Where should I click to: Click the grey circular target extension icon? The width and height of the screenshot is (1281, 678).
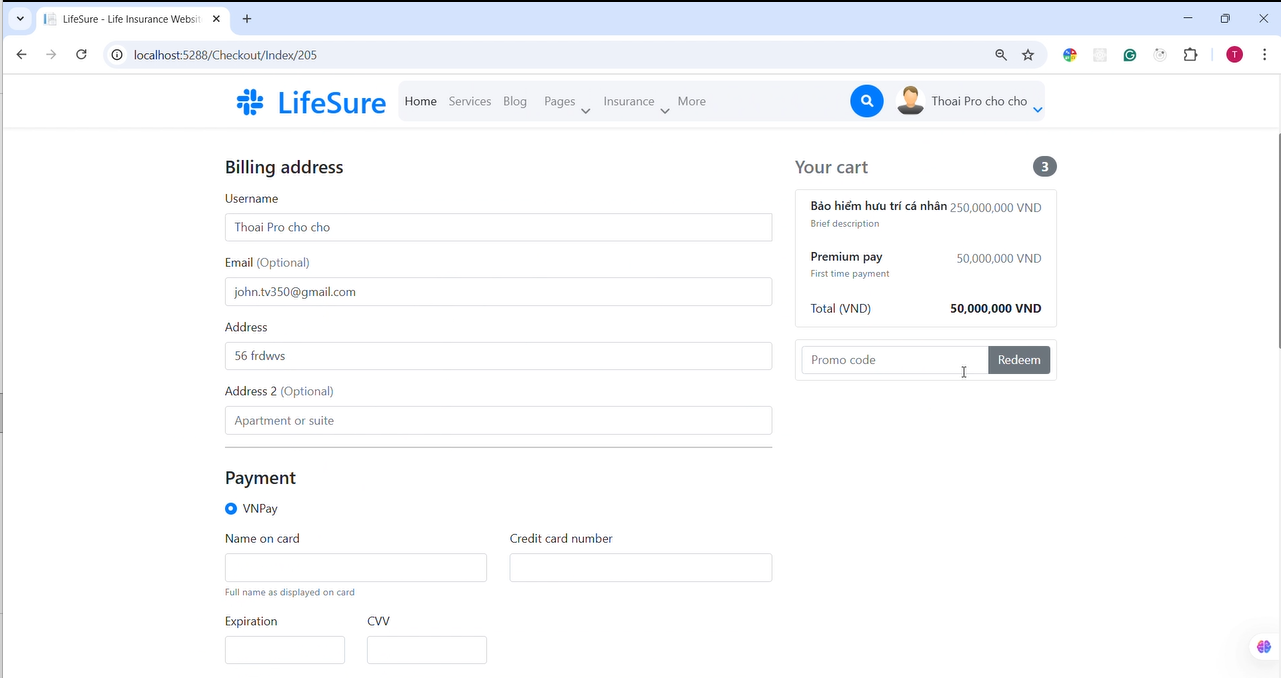(1160, 55)
